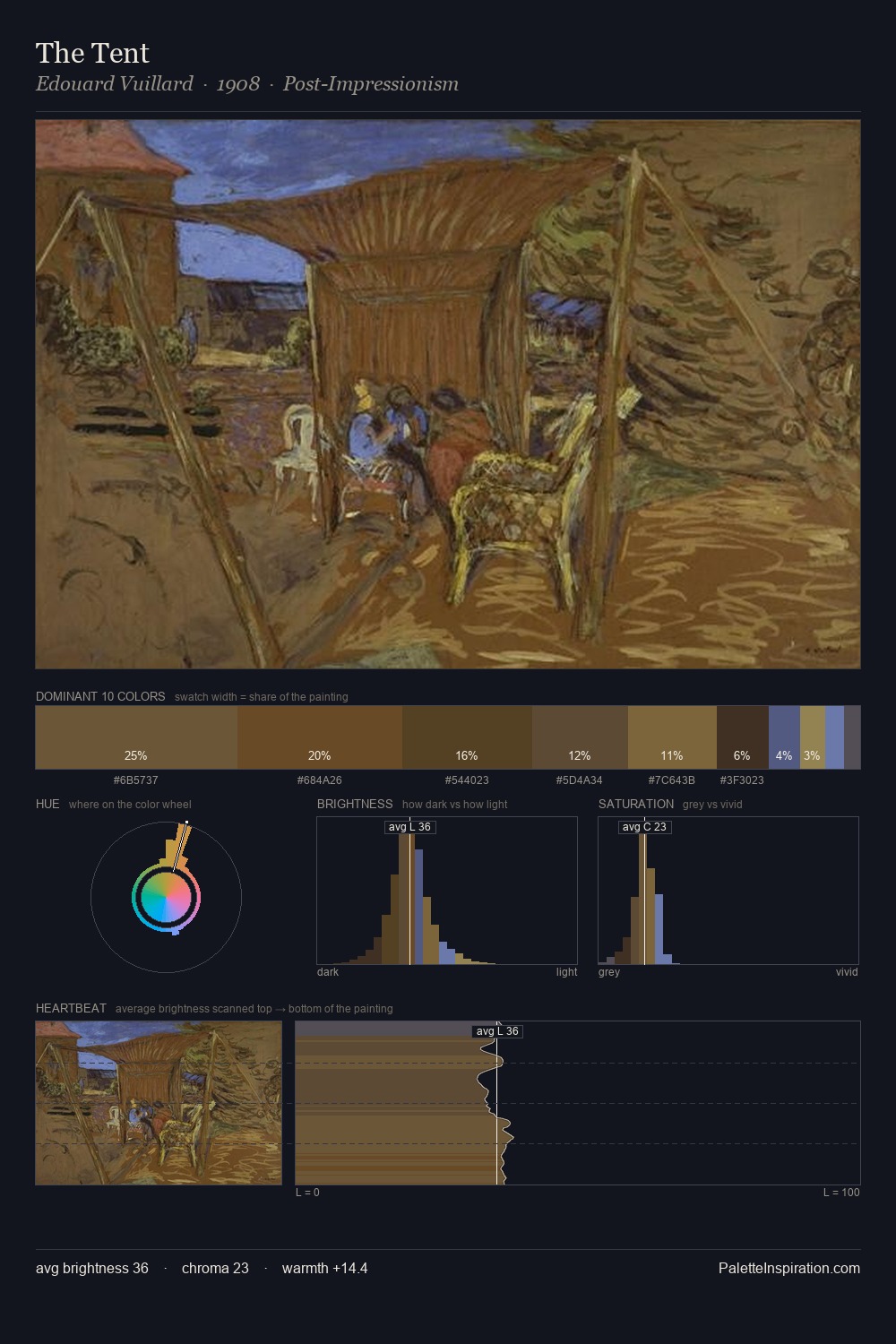The image size is (896, 1344).
Task: Click the 'avg L 36' label in heartbeat chart
Action: point(497,1031)
